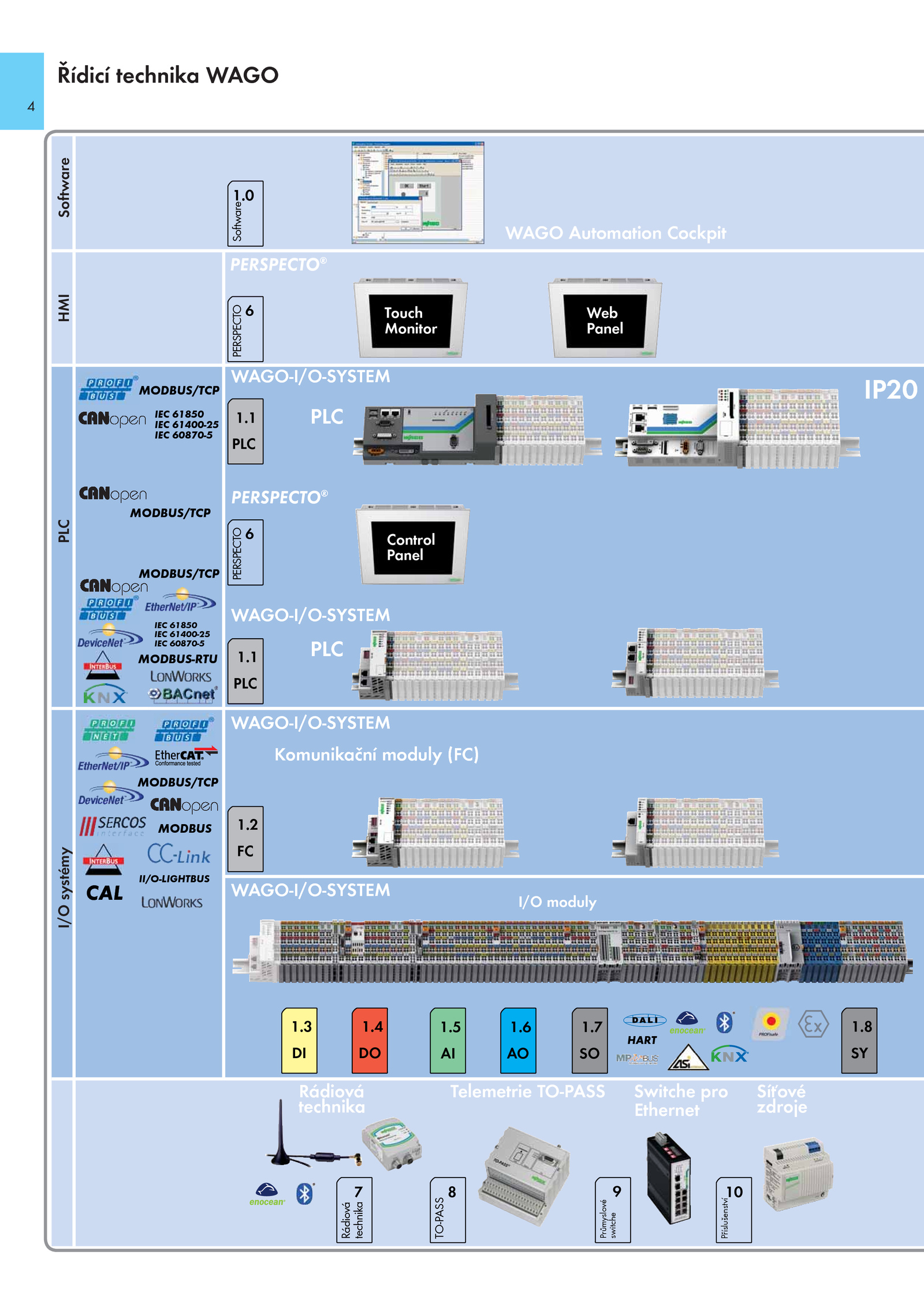Click the DeviceNet logo above MODBUS-RTU

[110, 636]
